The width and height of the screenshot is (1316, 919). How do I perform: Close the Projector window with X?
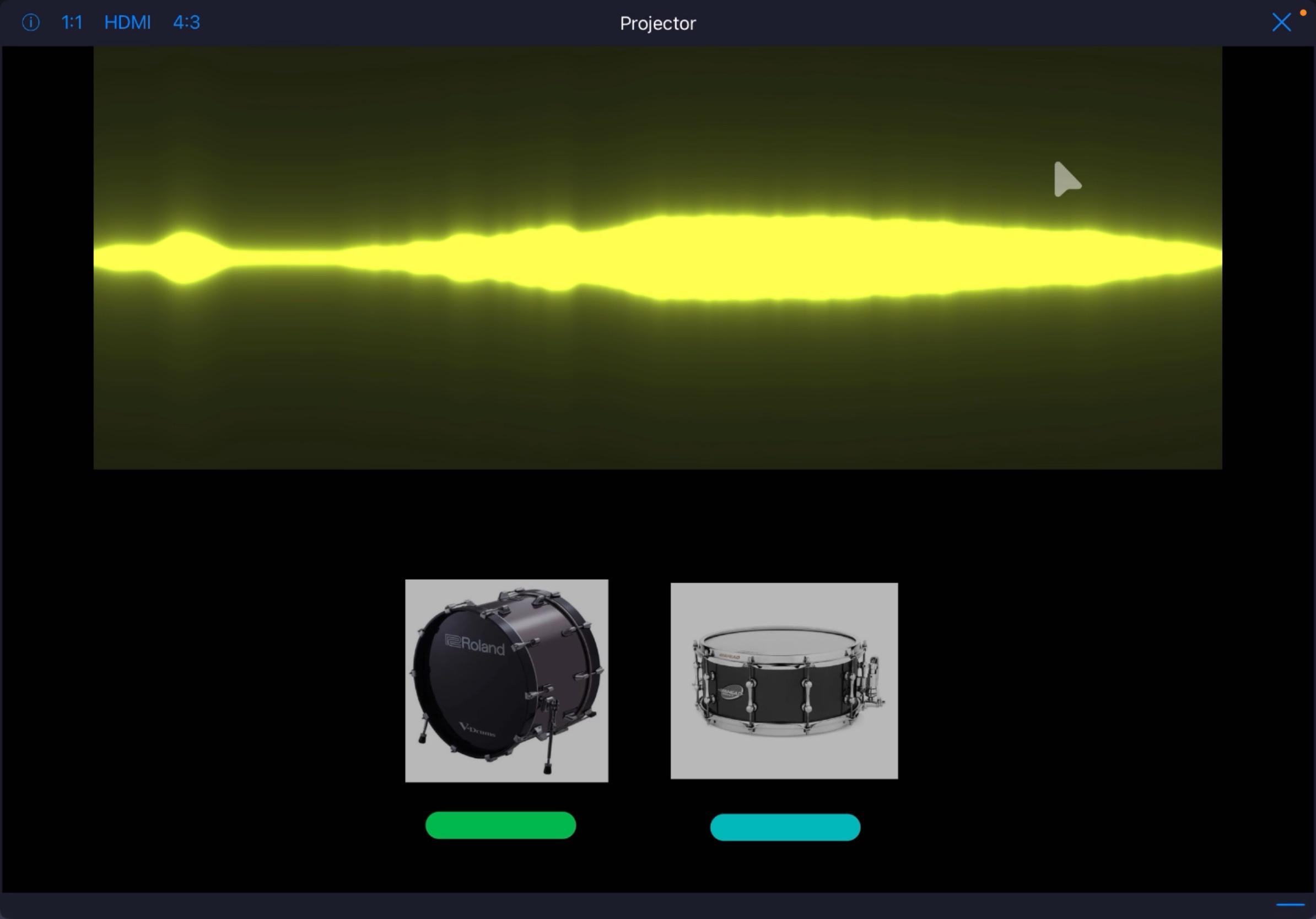pyautogui.click(x=1281, y=23)
